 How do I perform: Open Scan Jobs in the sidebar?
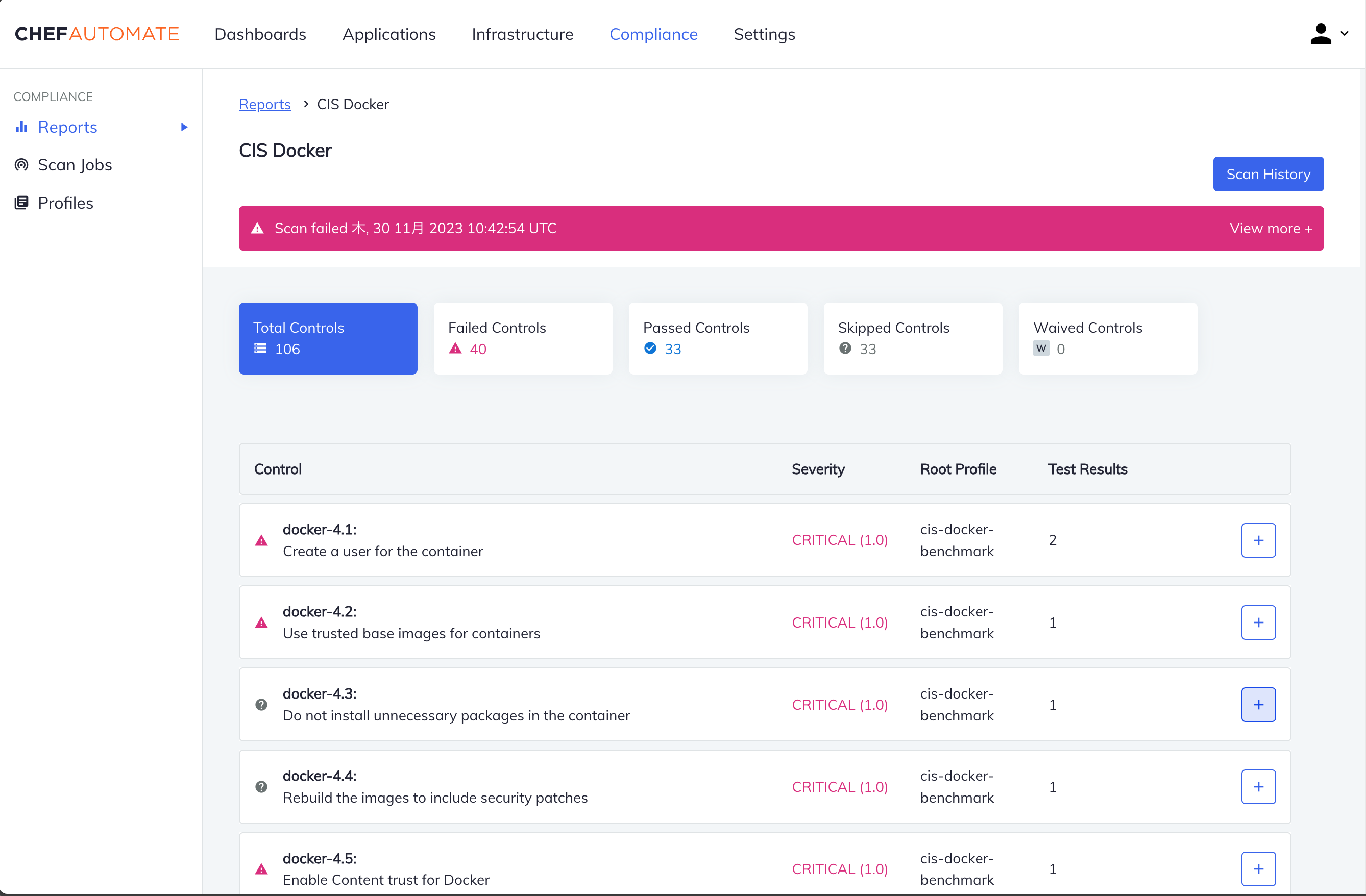pos(75,165)
